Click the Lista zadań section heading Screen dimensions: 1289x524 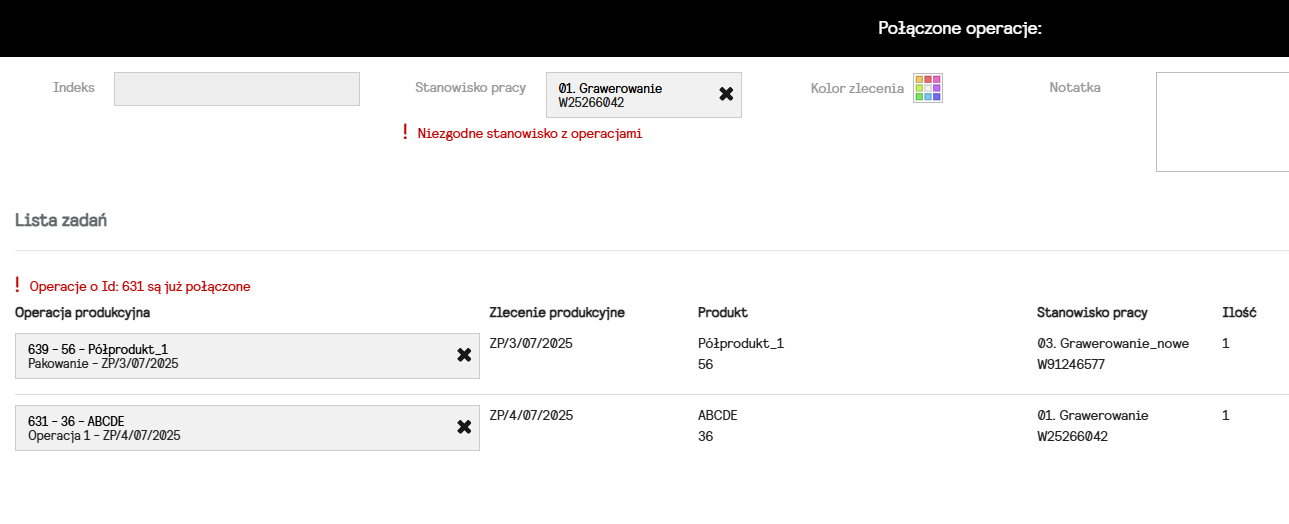coord(61,220)
